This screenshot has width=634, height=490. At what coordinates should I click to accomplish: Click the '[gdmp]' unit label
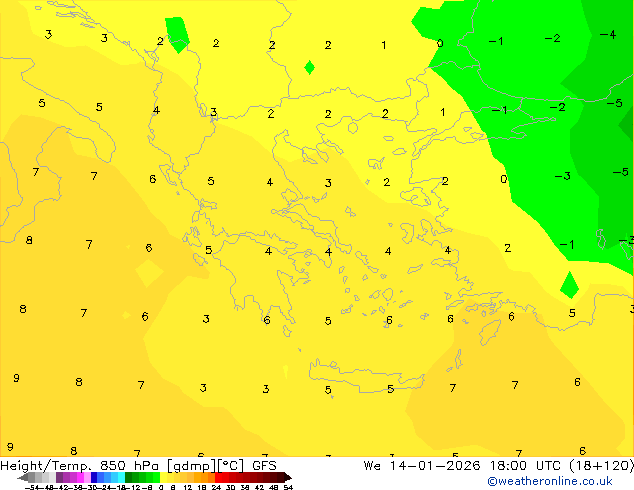[192, 466]
